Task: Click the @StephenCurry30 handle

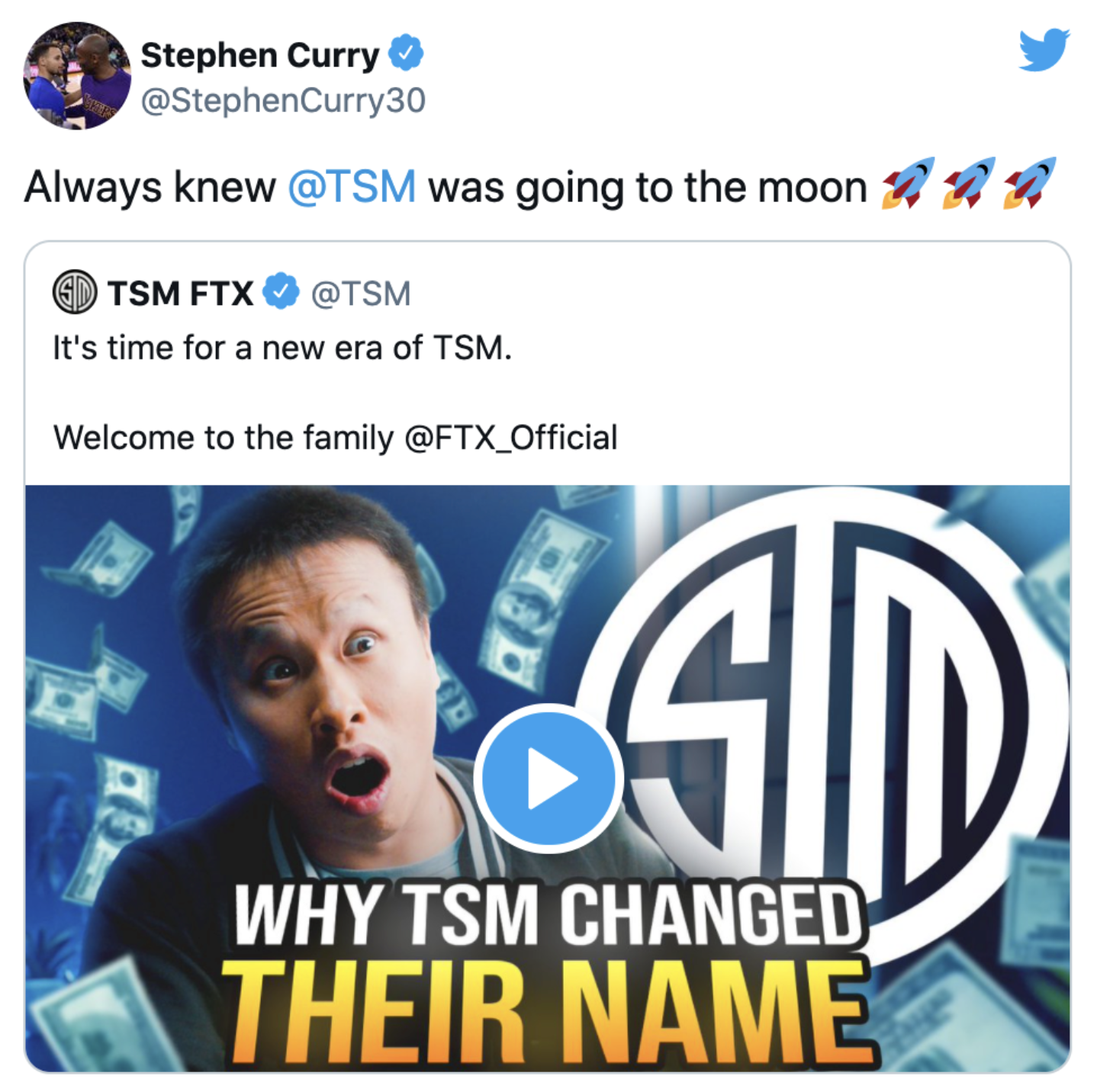Action: point(283,101)
